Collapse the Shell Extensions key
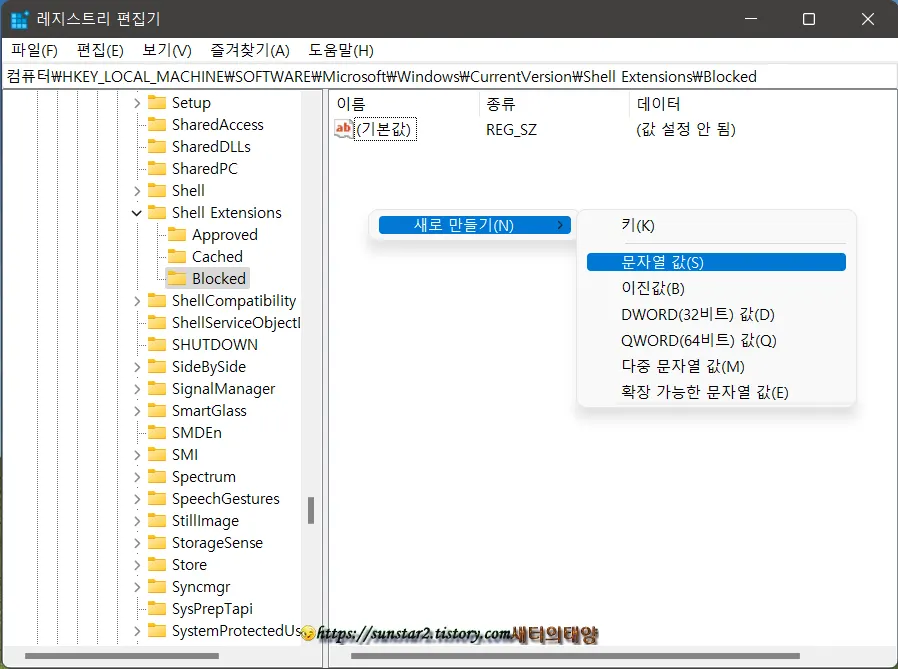The width and height of the screenshot is (898, 669). [x=137, y=212]
